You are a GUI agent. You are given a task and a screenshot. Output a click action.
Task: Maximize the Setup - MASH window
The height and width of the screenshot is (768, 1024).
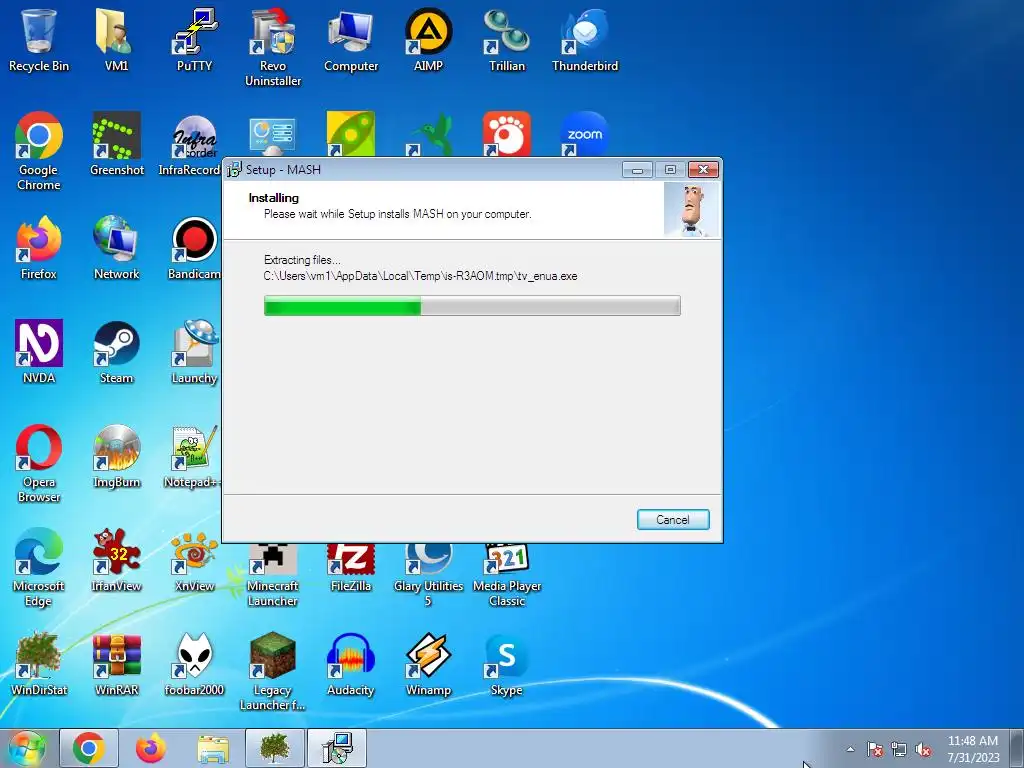670,170
